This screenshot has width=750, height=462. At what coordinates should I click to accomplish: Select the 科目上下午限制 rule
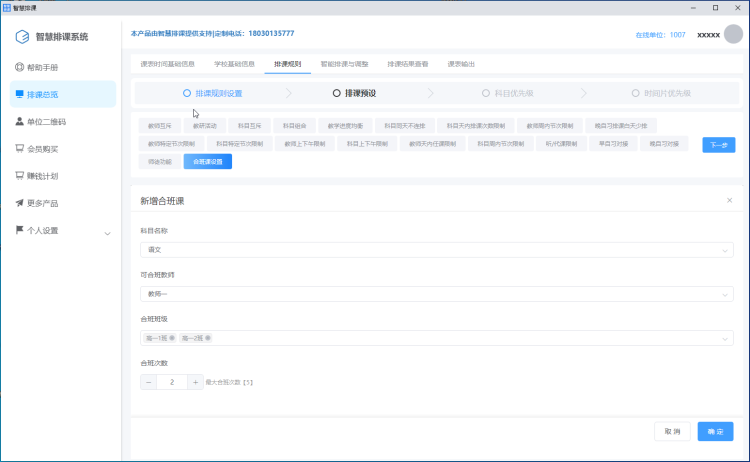pos(367,143)
